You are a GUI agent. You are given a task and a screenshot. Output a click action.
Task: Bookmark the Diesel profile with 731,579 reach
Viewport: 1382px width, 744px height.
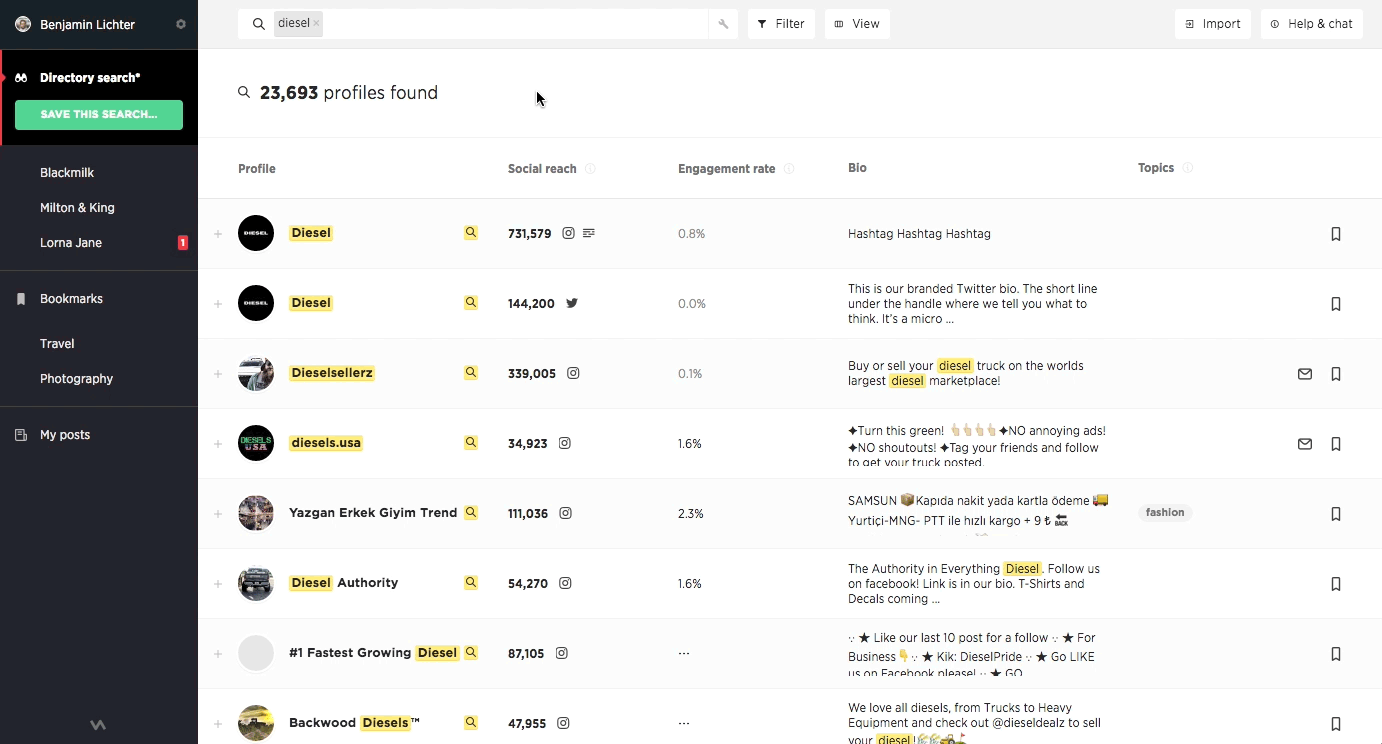coord(1336,234)
